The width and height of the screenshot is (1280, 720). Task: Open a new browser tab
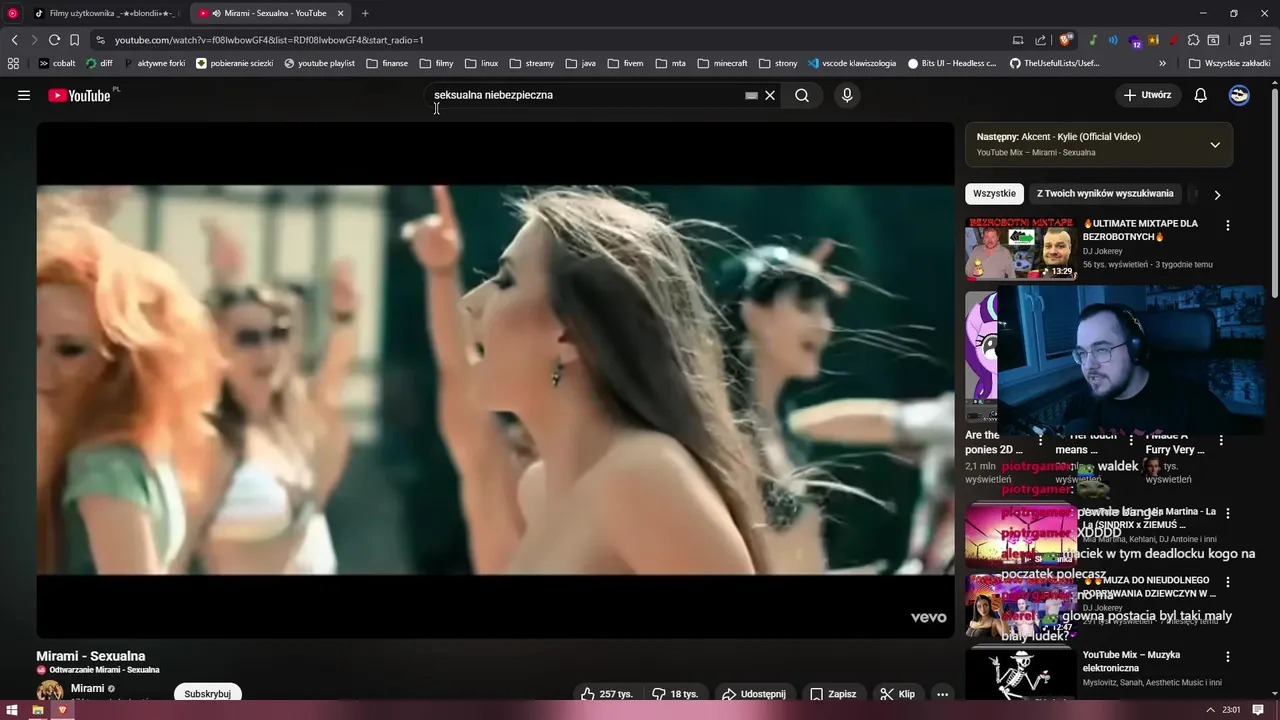(365, 13)
